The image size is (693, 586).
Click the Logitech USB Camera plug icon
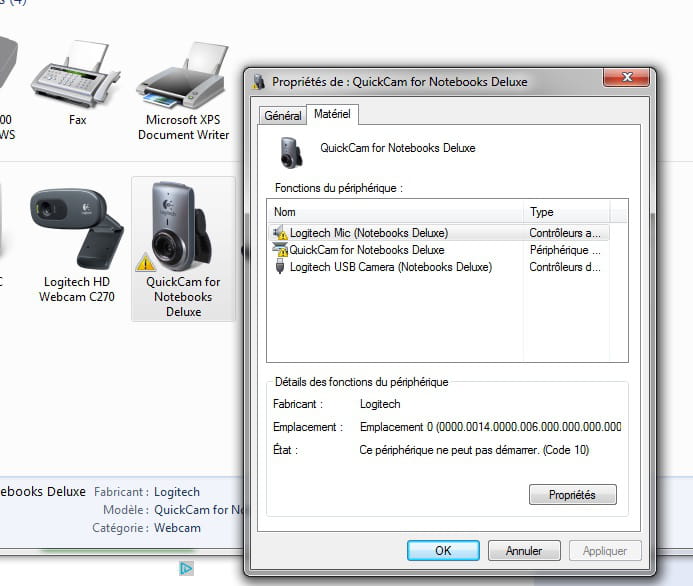280,266
